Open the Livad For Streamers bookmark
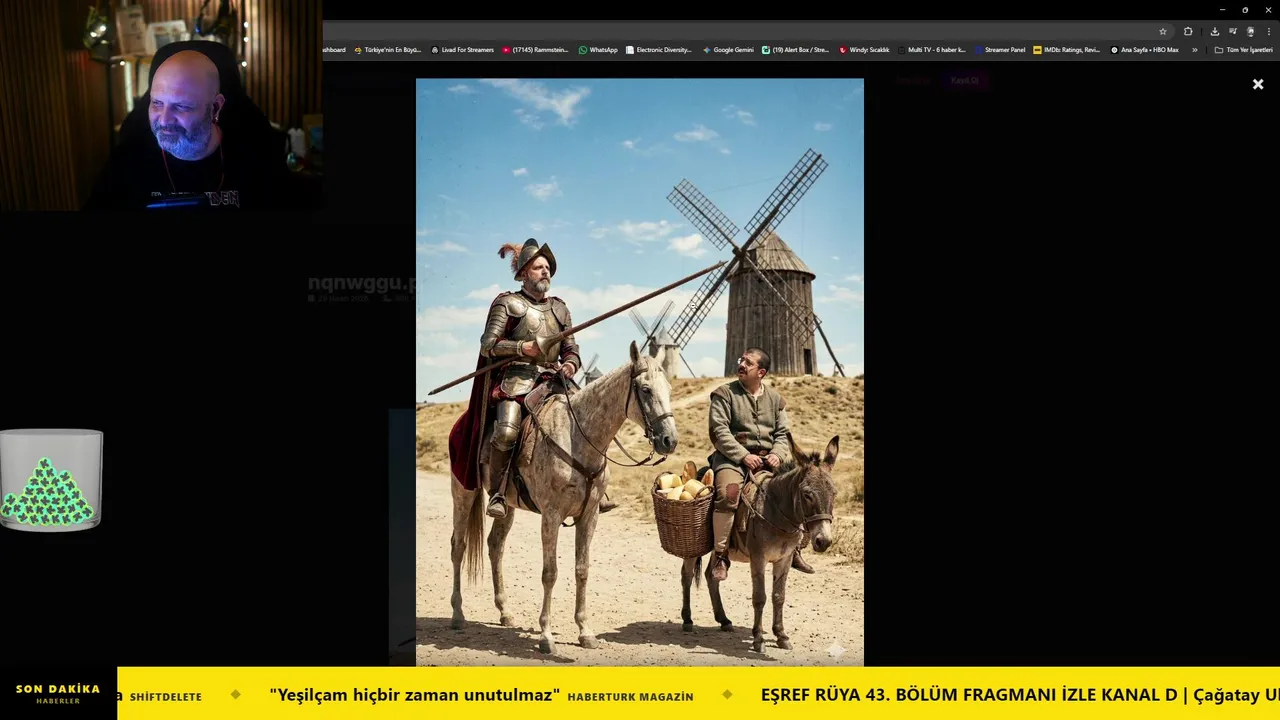The height and width of the screenshot is (720, 1280). [x=462, y=50]
